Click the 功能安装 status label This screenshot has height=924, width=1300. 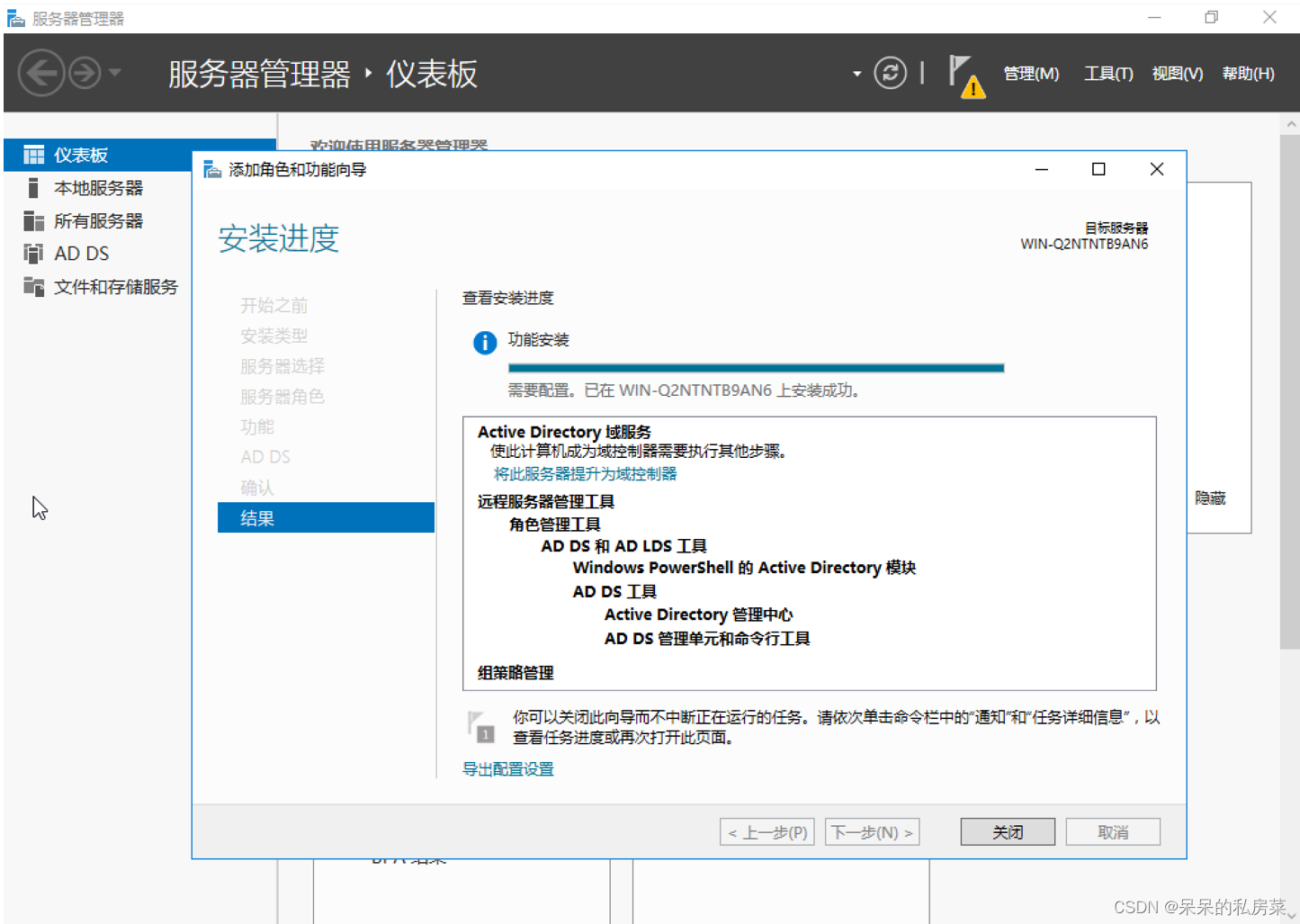pos(539,340)
